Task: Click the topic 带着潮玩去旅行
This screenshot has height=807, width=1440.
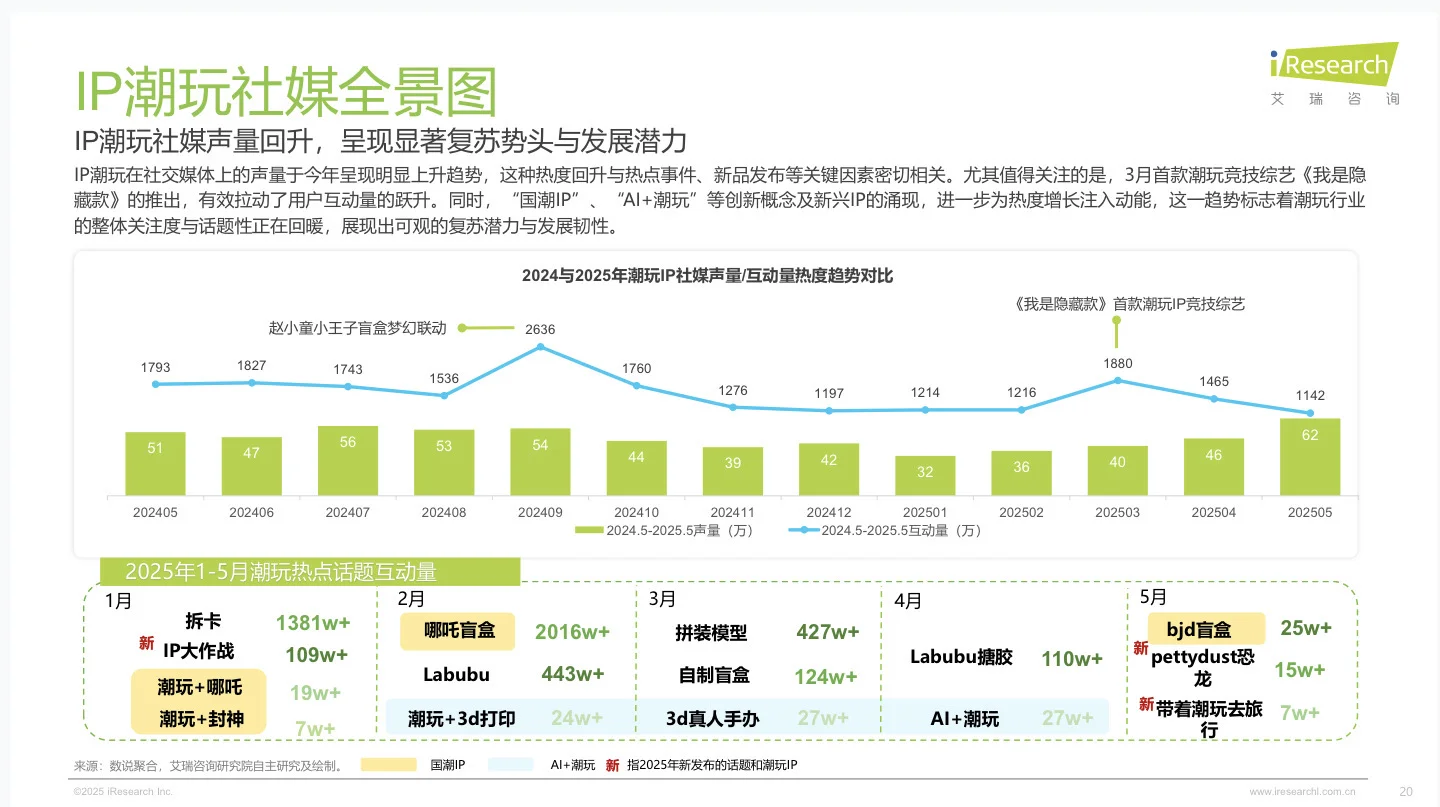Action: coord(1209,719)
